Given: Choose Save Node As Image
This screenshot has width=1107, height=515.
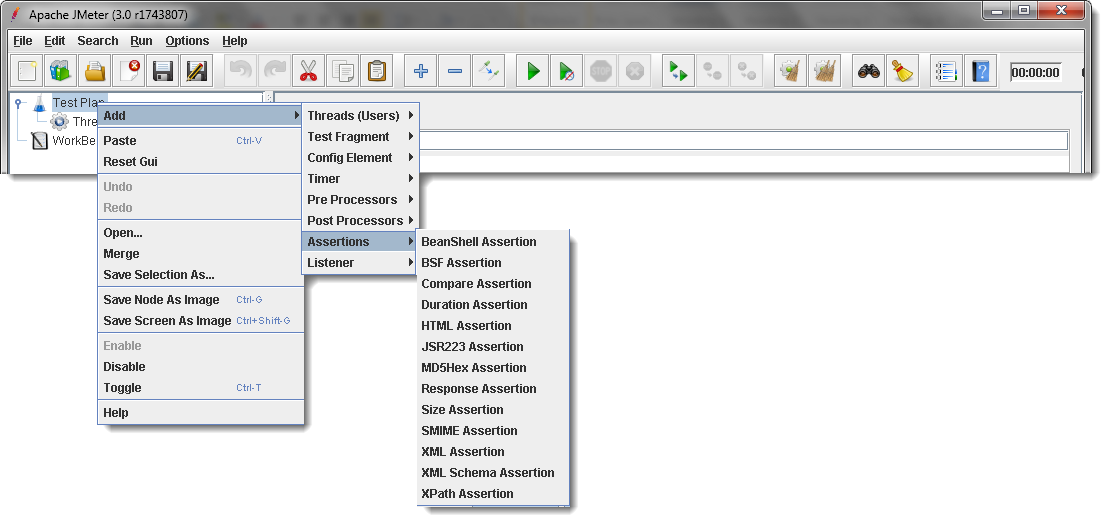Looking at the screenshot, I should pyautogui.click(x=201, y=300).
